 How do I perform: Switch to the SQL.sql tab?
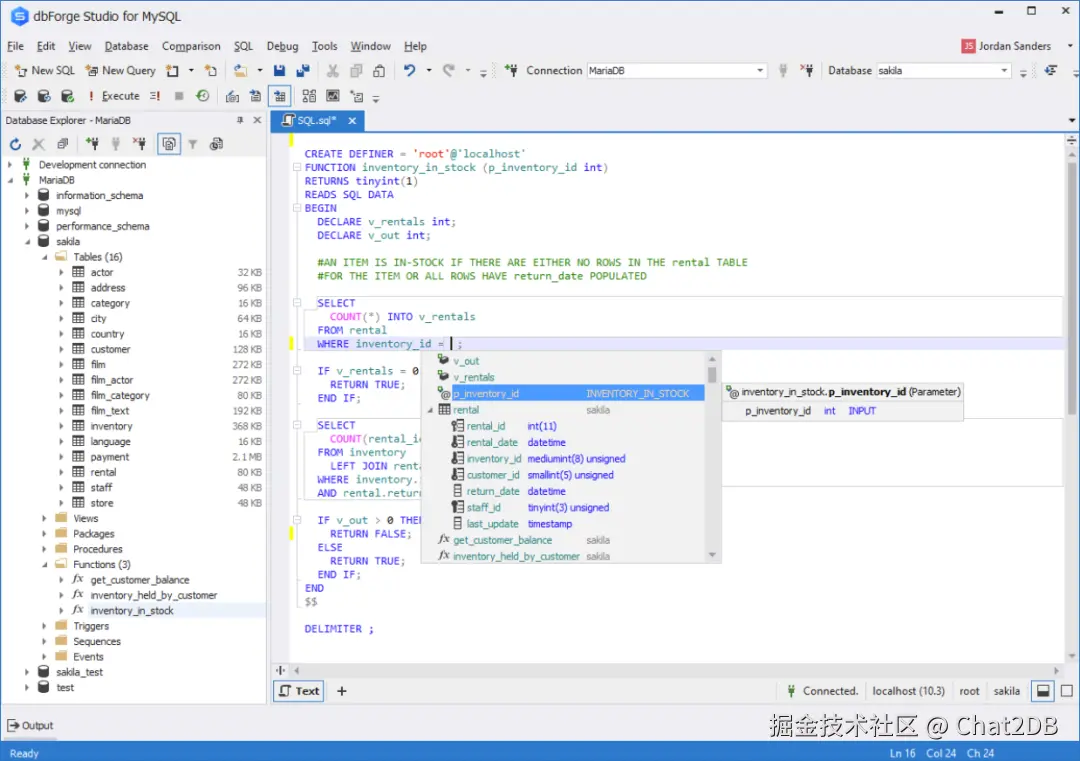point(318,120)
